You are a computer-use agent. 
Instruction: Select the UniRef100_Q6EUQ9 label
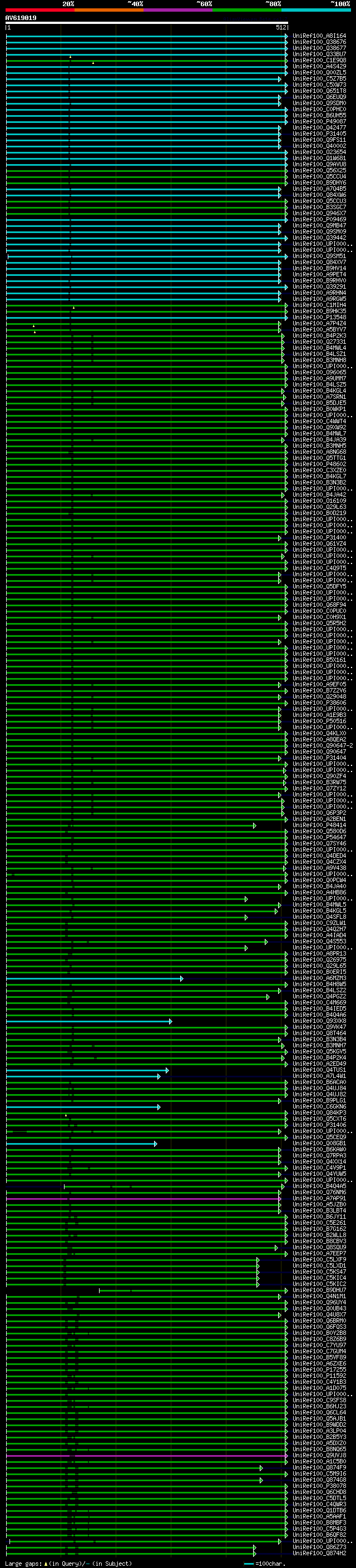click(319, 97)
